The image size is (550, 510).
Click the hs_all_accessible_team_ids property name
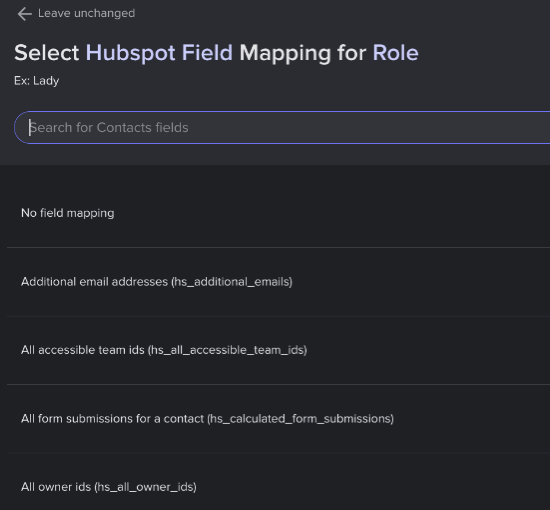pos(227,350)
